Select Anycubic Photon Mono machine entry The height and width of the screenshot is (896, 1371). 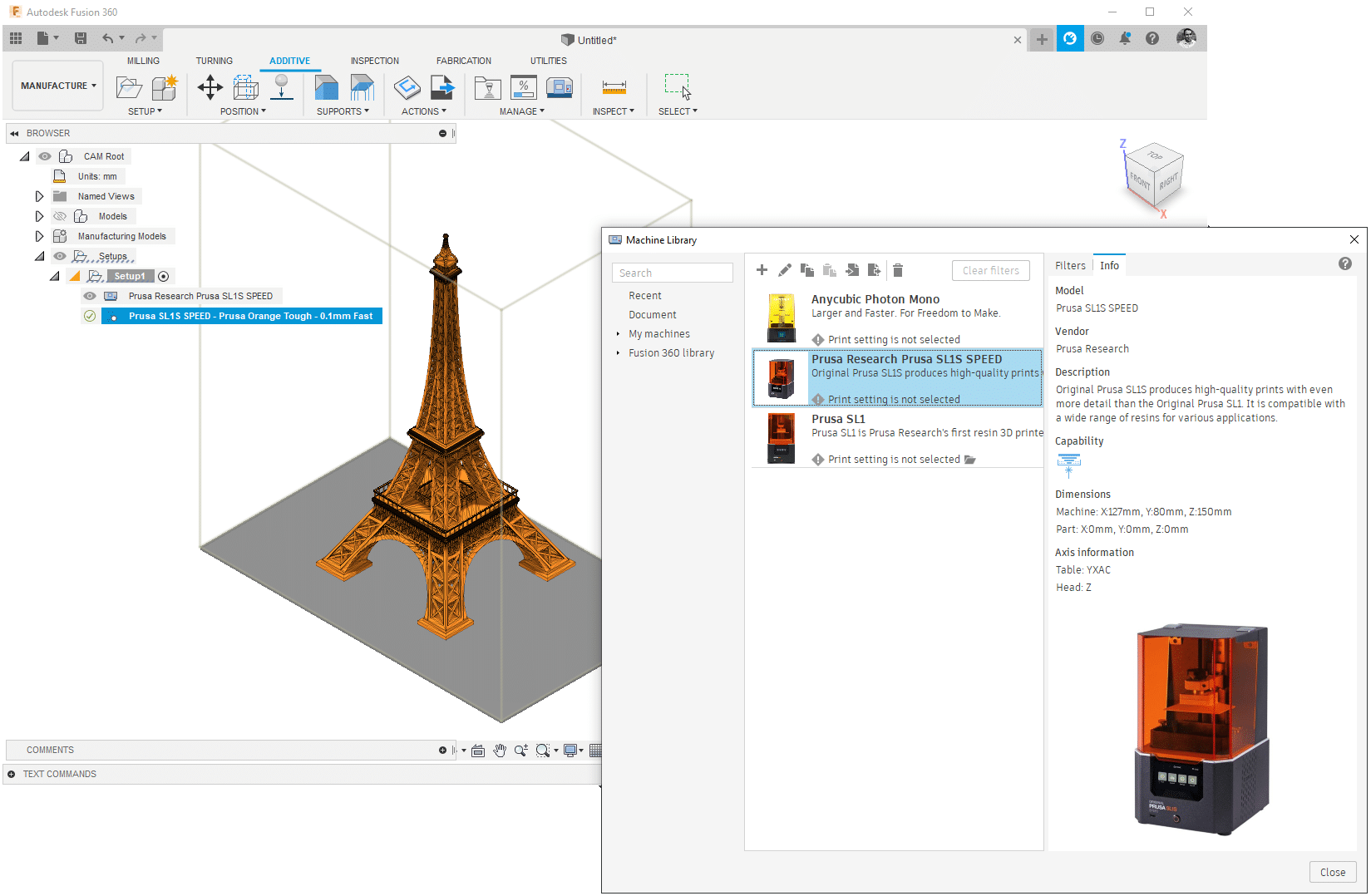898,318
